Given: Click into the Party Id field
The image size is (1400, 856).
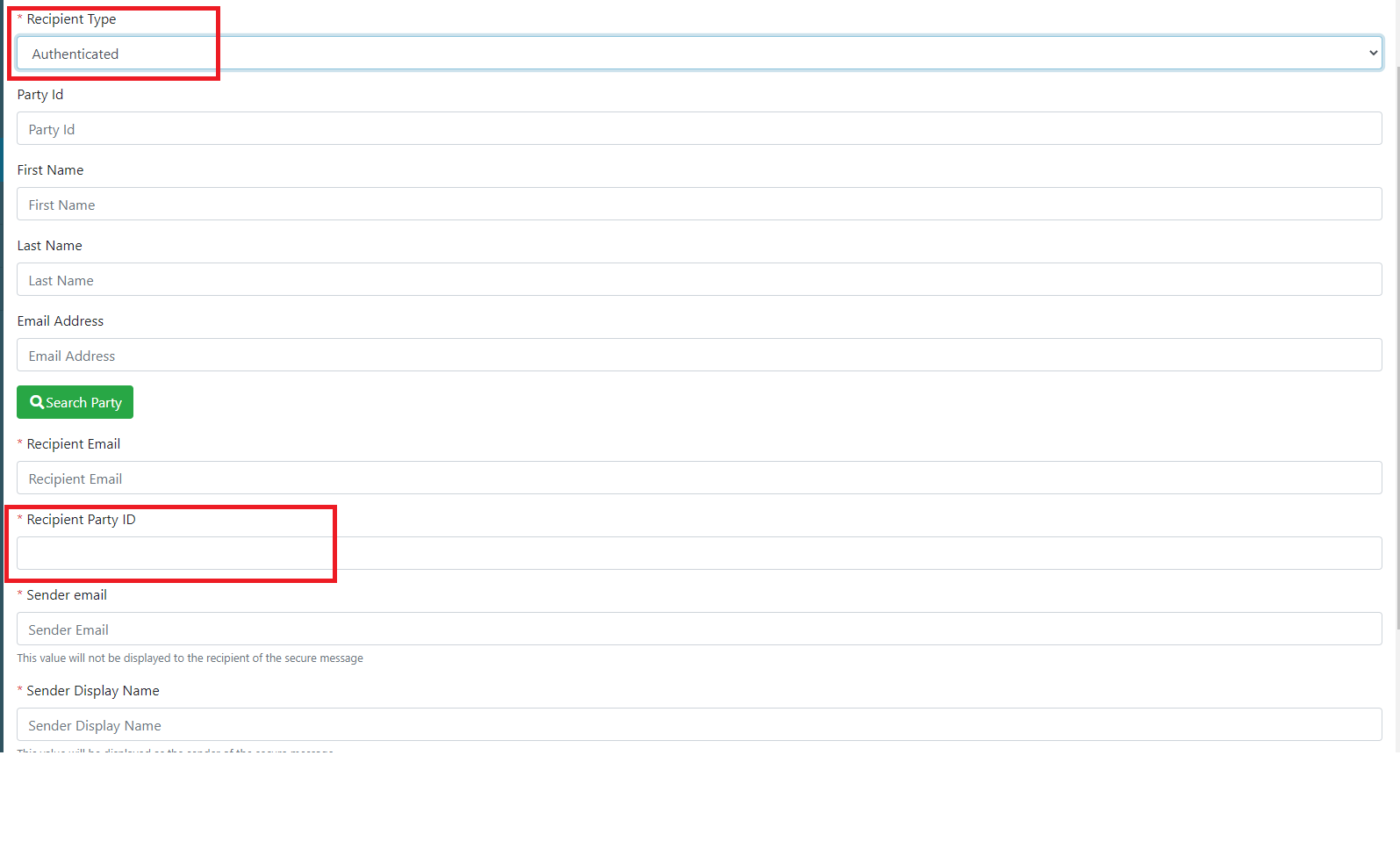Looking at the screenshot, I should (x=699, y=128).
